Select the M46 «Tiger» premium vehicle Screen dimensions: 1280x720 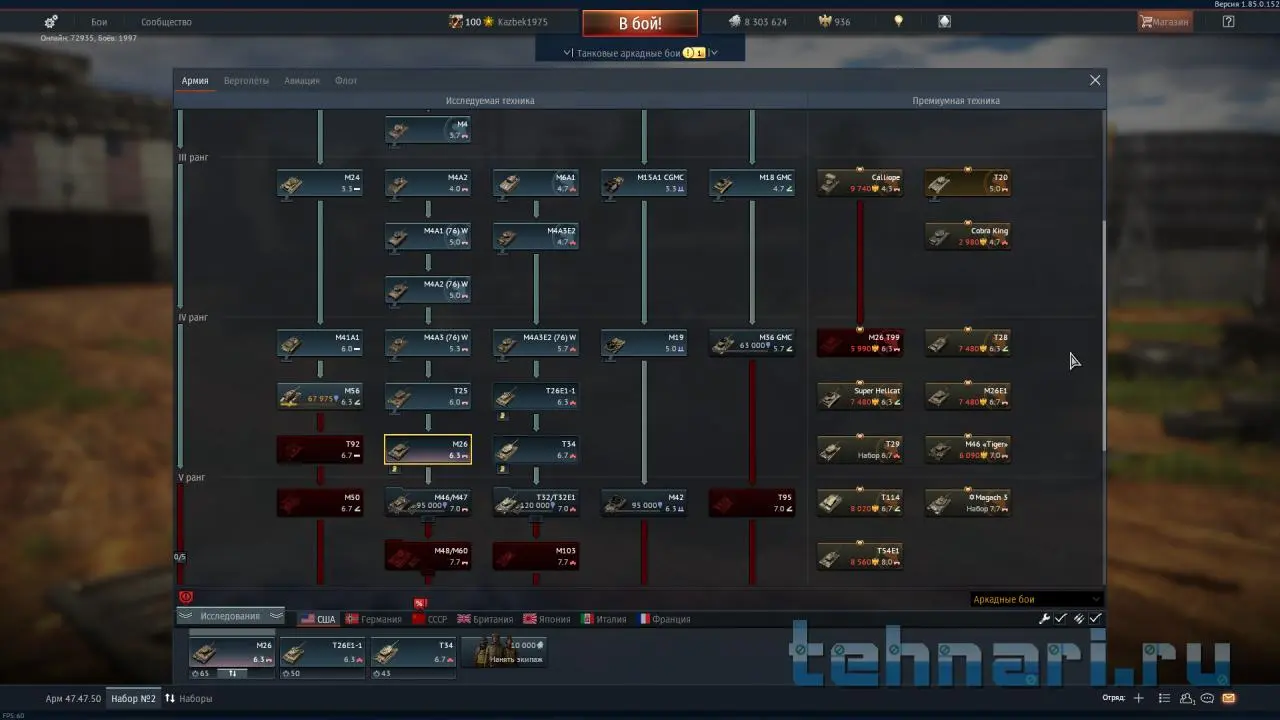[968, 450]
